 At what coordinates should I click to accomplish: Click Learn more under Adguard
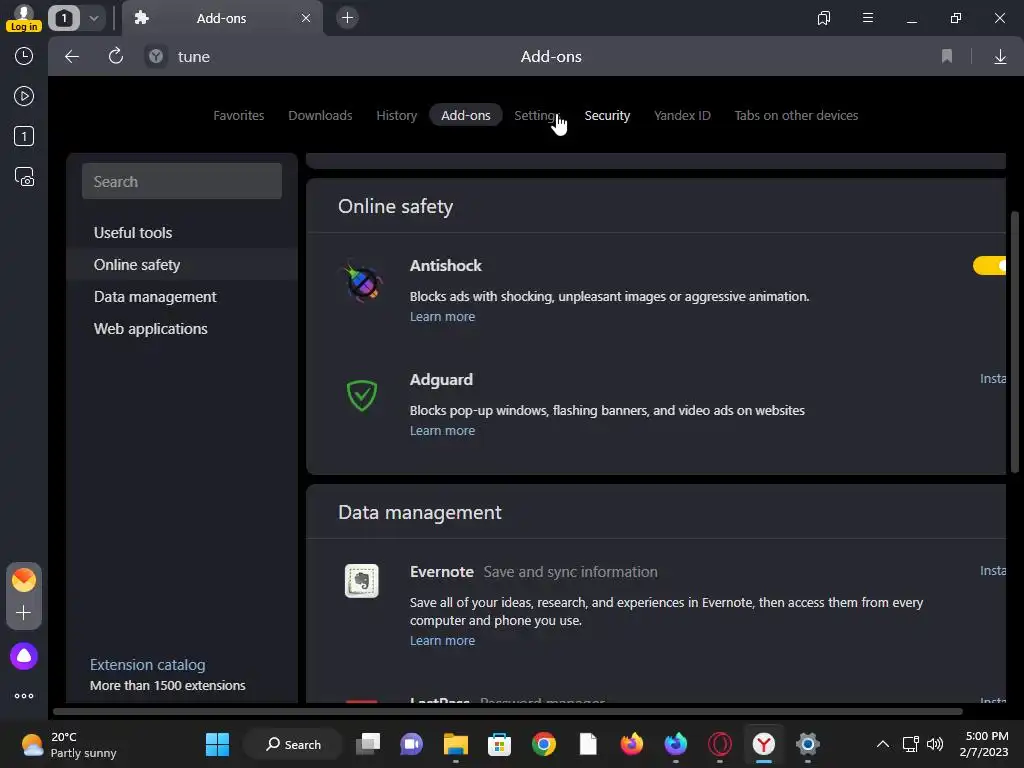pyautogui.click(x=442, y=431)
